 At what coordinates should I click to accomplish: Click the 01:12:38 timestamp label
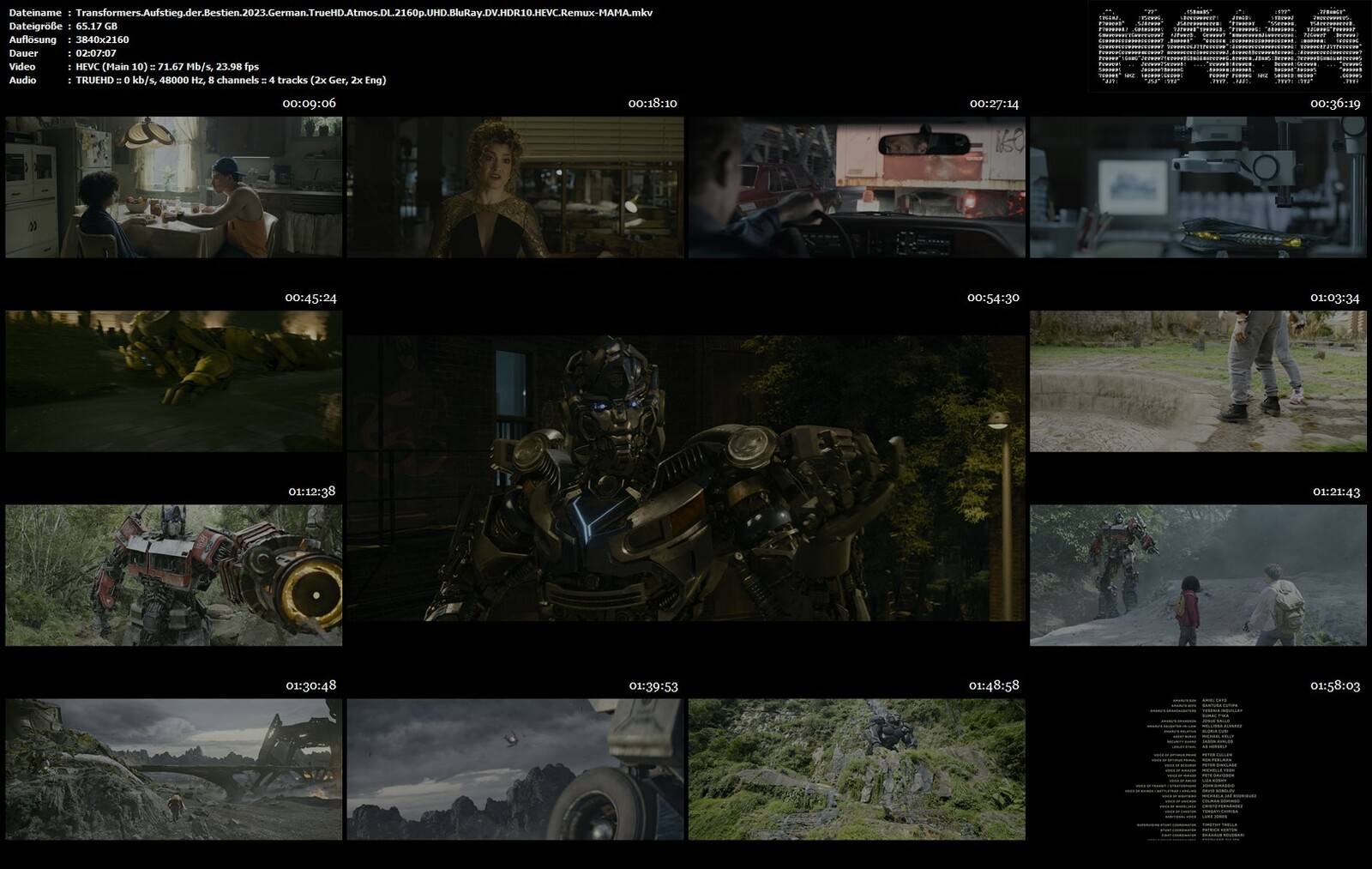tap(312, 492)
